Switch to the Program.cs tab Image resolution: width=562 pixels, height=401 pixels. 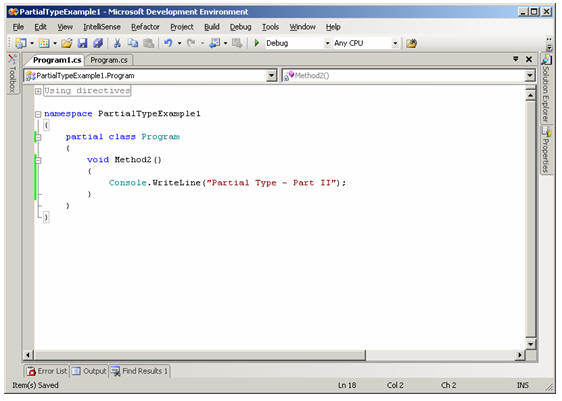click(x=109, y=60)
